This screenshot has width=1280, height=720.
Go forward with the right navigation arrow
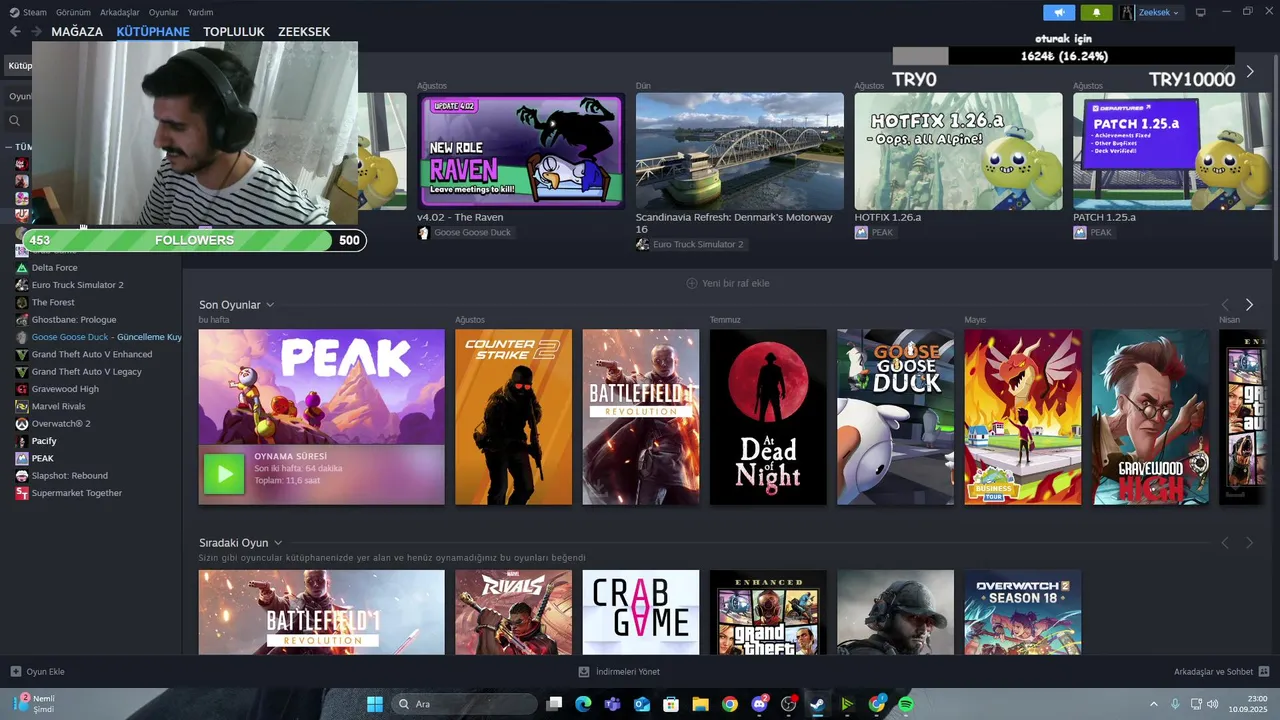point(37,32)
